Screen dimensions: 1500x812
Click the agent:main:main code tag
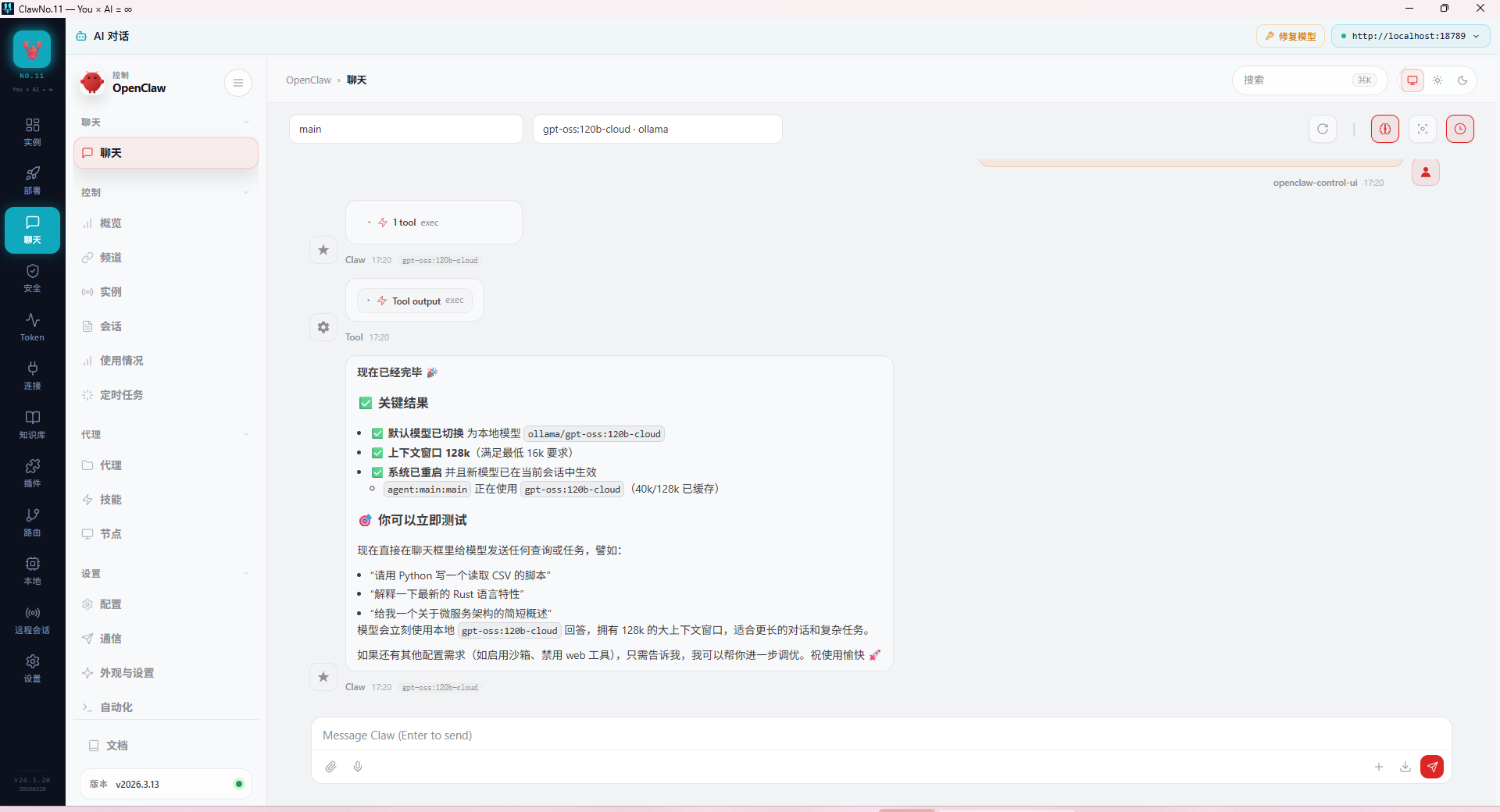(427, 490)
